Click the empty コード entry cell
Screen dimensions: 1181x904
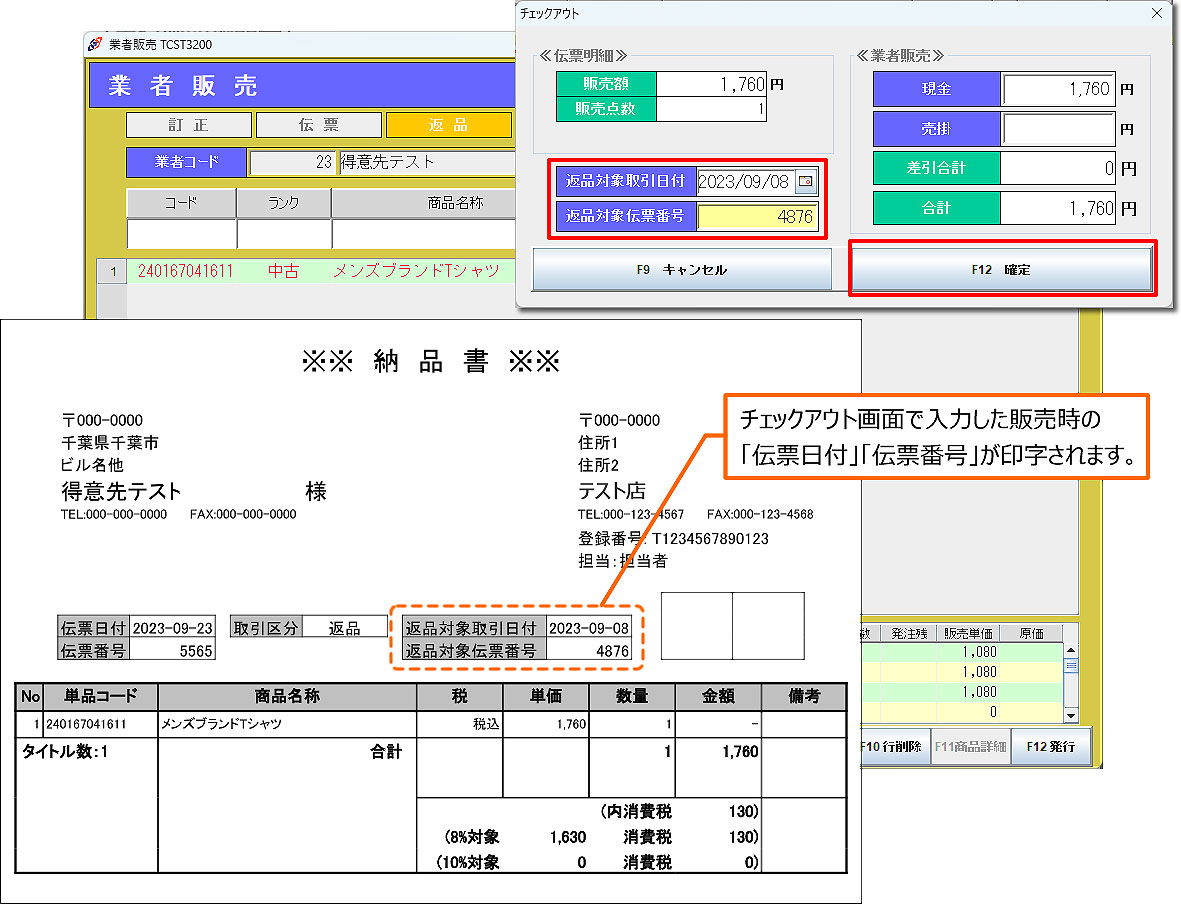tap(181, 234)
